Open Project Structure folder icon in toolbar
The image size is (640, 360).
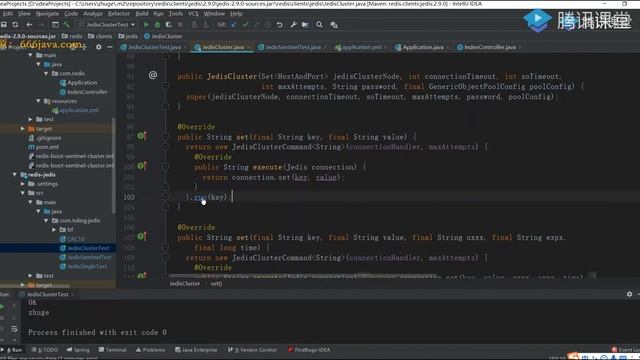click(305, 25)
